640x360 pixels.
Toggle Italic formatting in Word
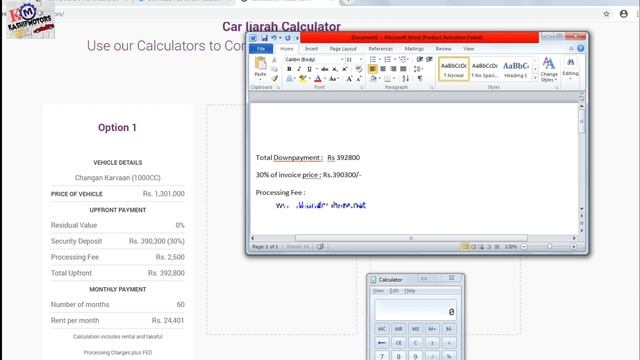click(x=299, y=69)
